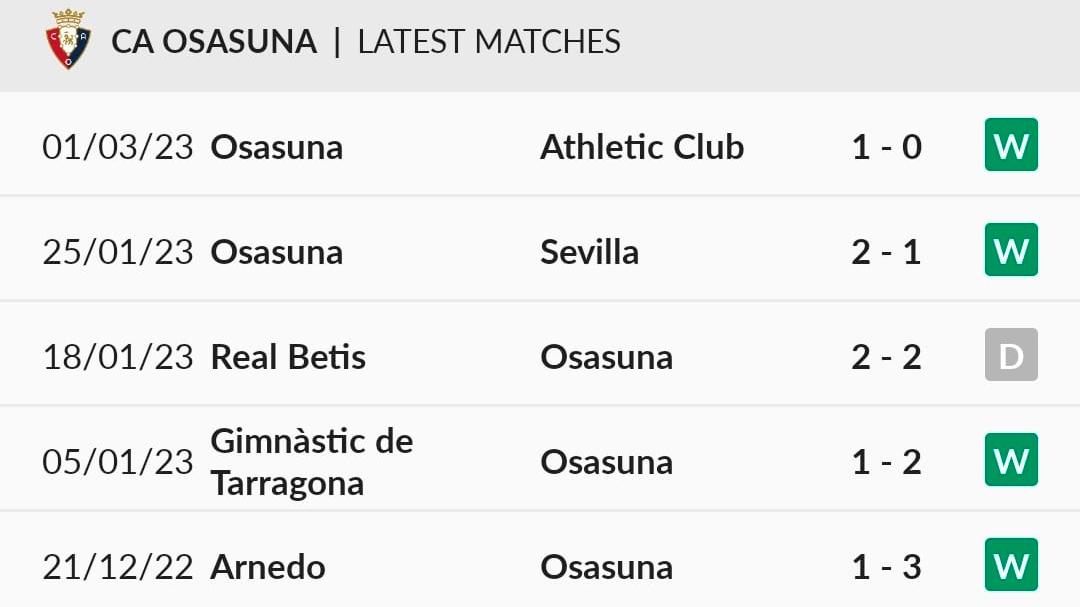Viewport: 1080px width, 607px height.
Task: Open the CA OSASUNA header title
Action: (214, 41)
